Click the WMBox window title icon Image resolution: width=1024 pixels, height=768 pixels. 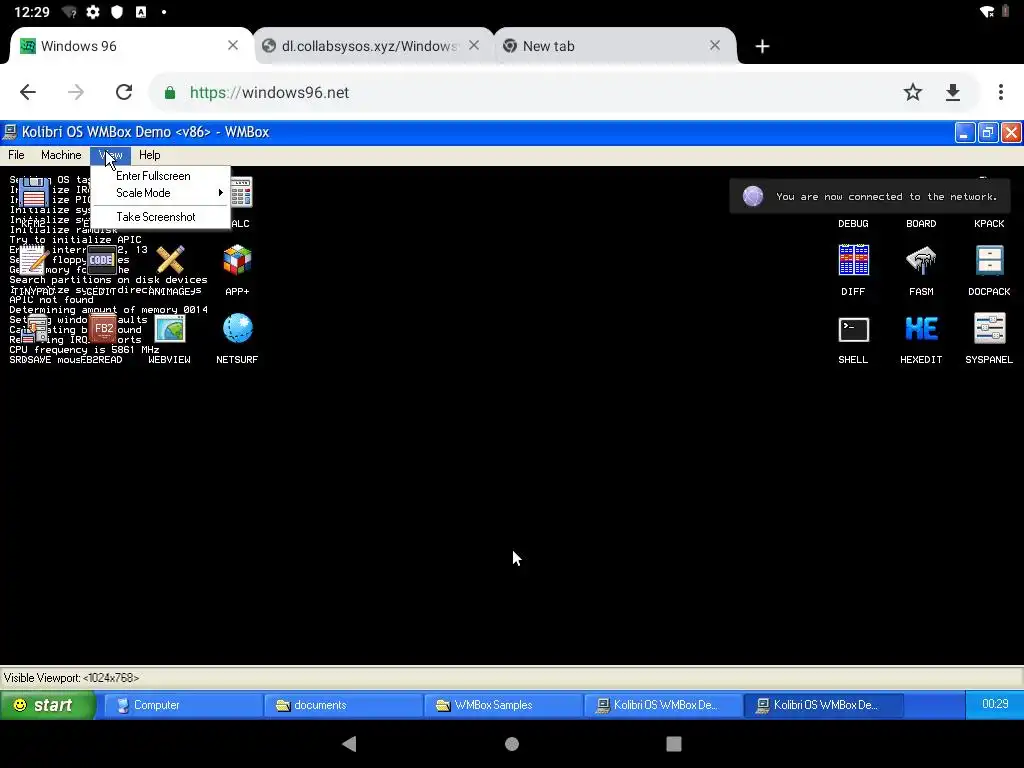(10, 132)
